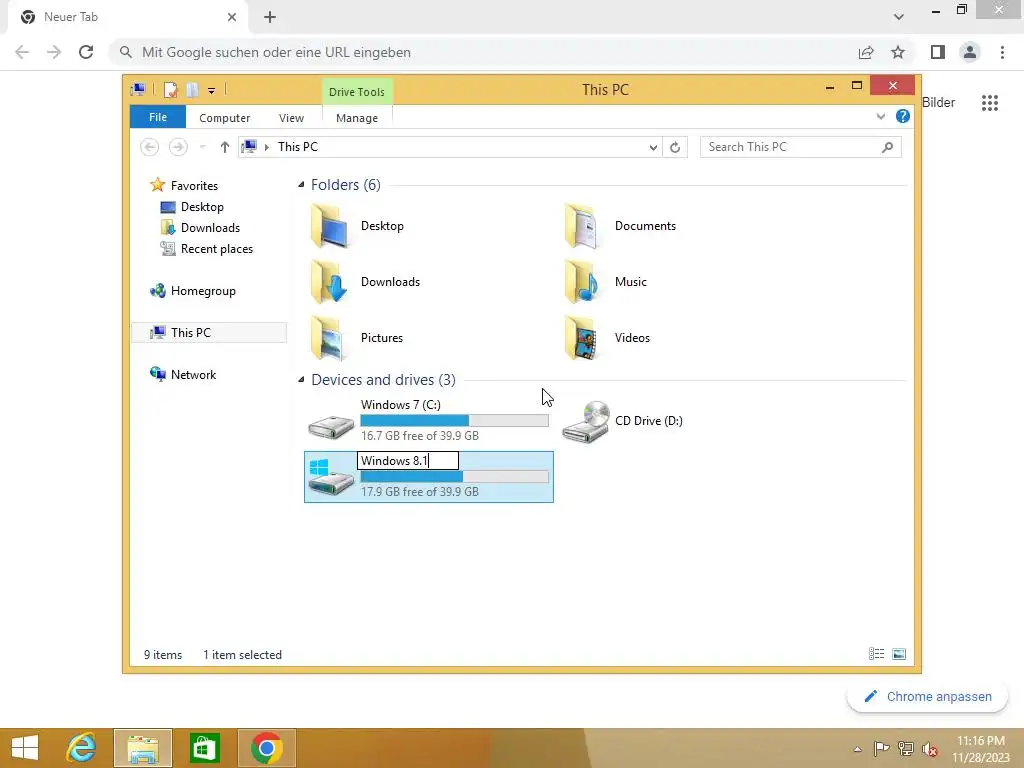Click the Windows 8.1 drive icon

(331, 477)
